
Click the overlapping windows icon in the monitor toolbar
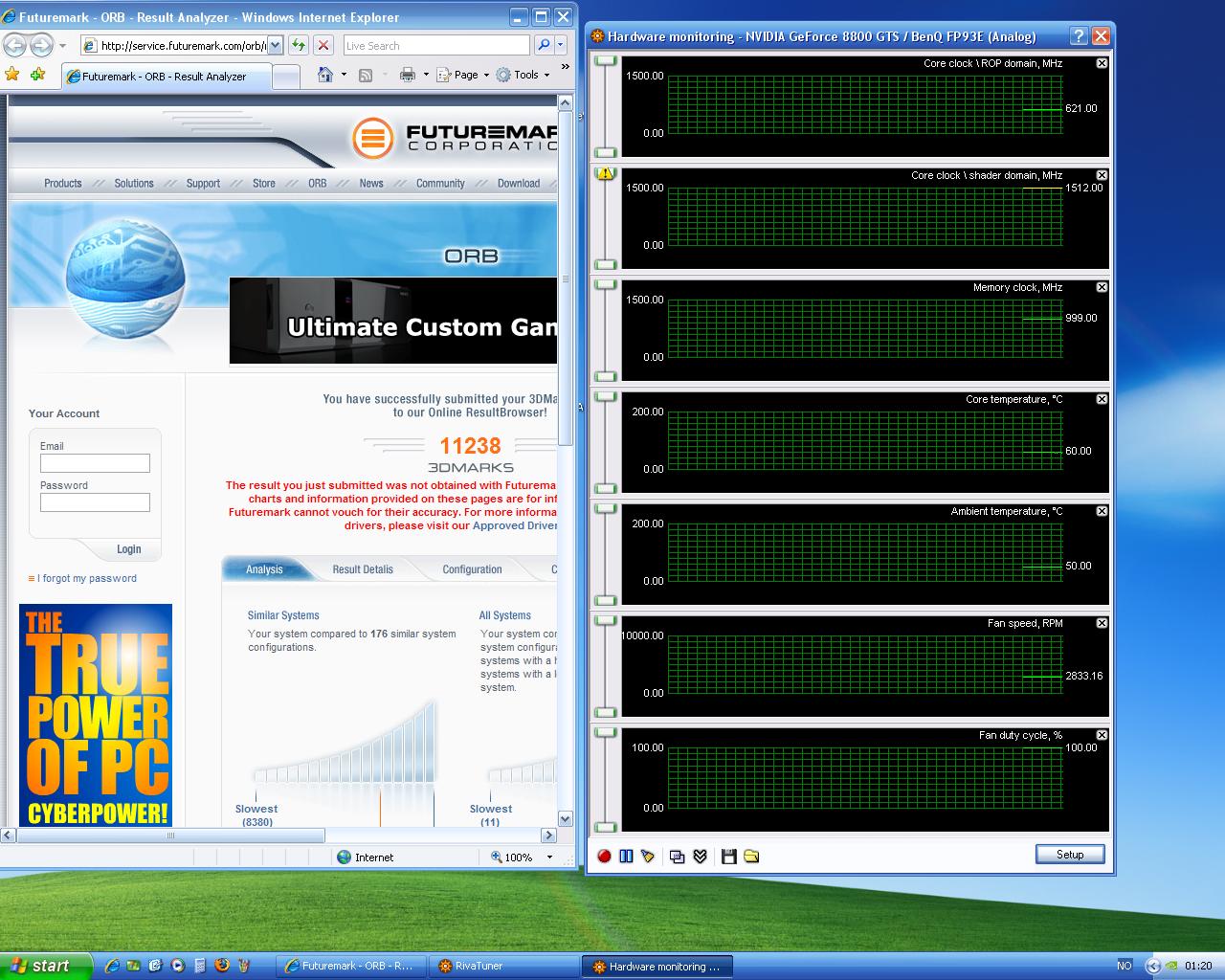coord(678,856)
